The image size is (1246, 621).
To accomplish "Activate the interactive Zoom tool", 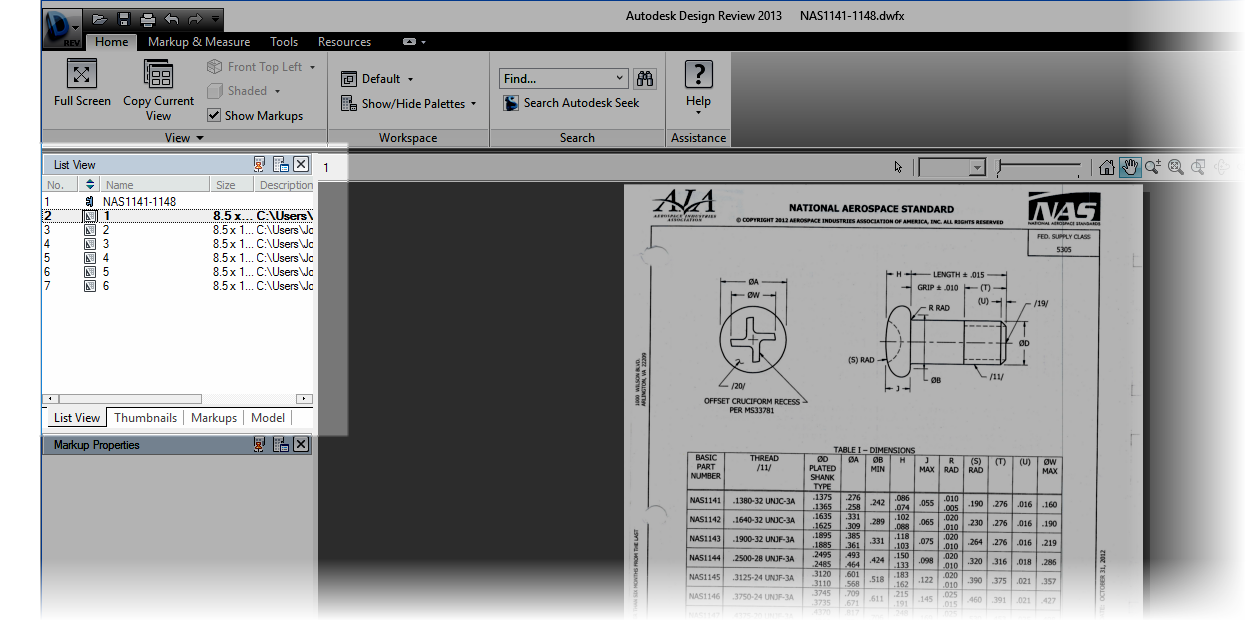I will [1152, 167].
